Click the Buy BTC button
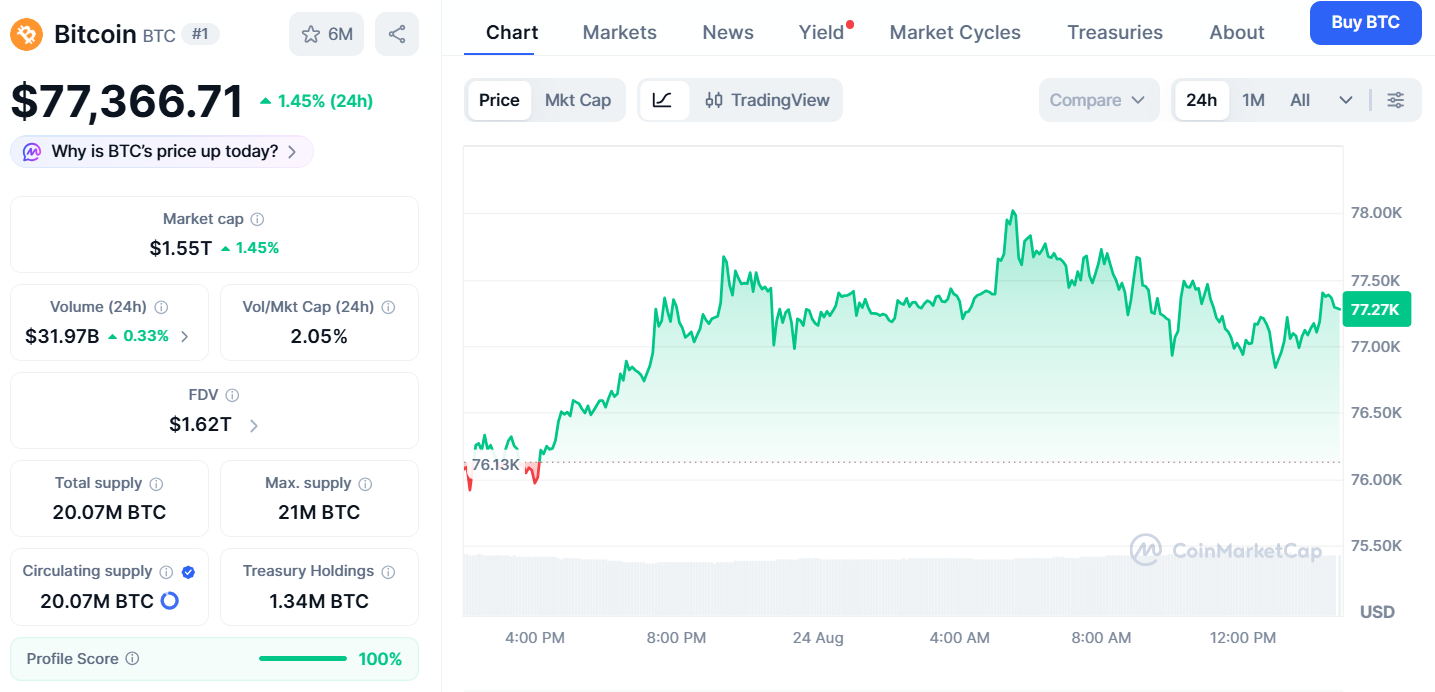The image size is (1435, 692). (x=1365, y=23)
